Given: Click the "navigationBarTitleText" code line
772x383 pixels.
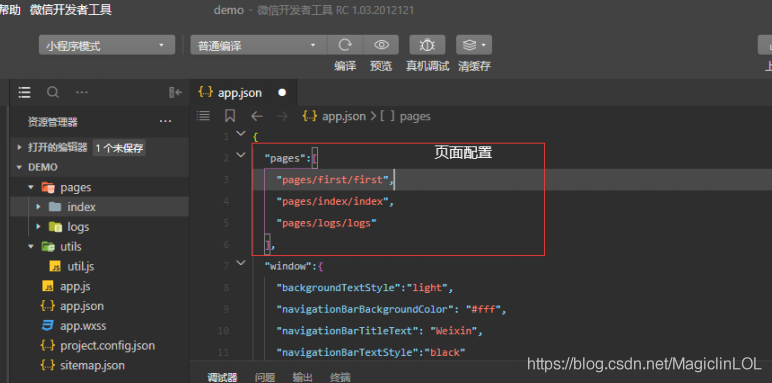Looking at the screenshot, I should click(x=380, y=331).
